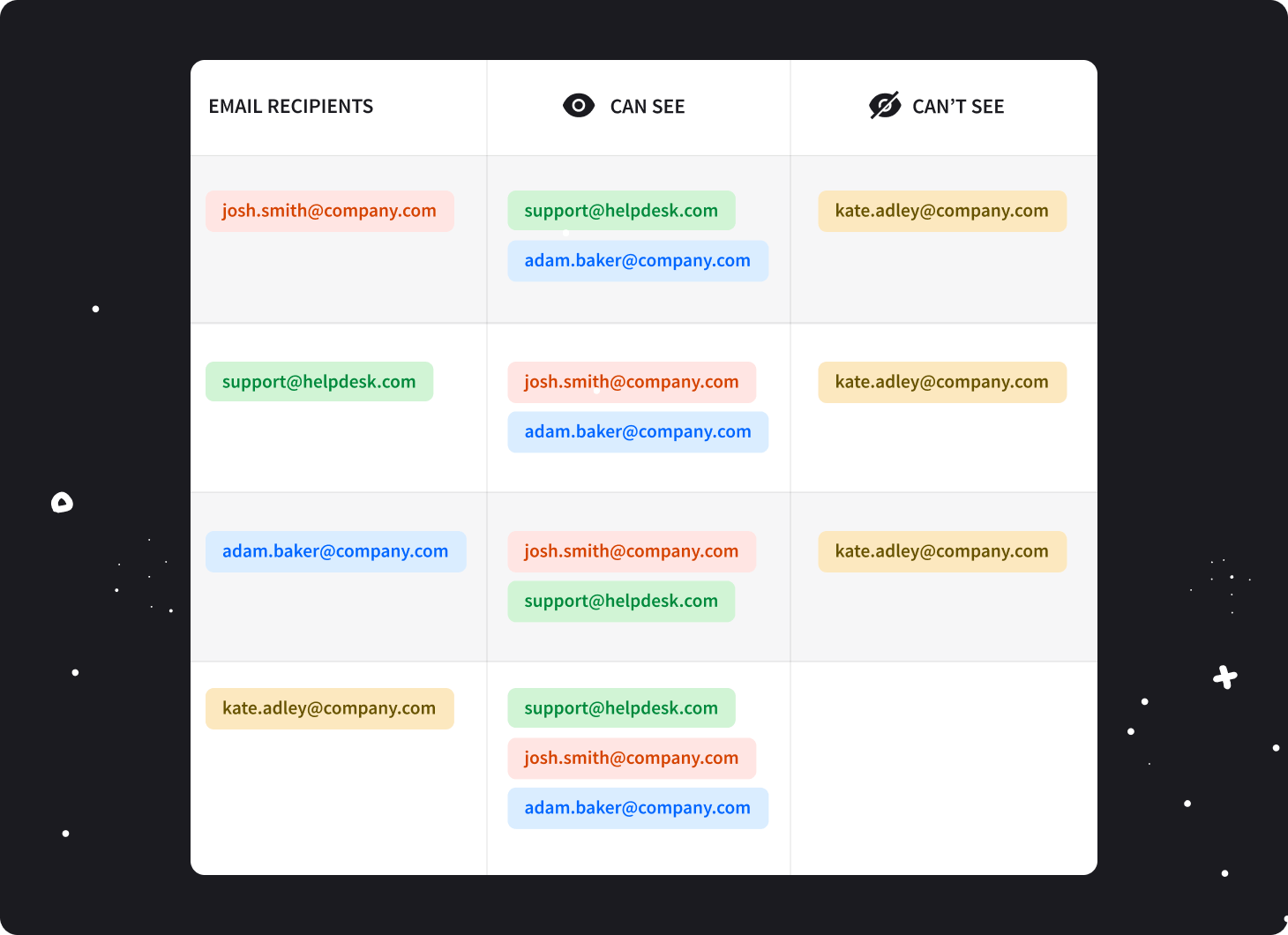Click the eye icon beside CAN SEE

point(579,106)
